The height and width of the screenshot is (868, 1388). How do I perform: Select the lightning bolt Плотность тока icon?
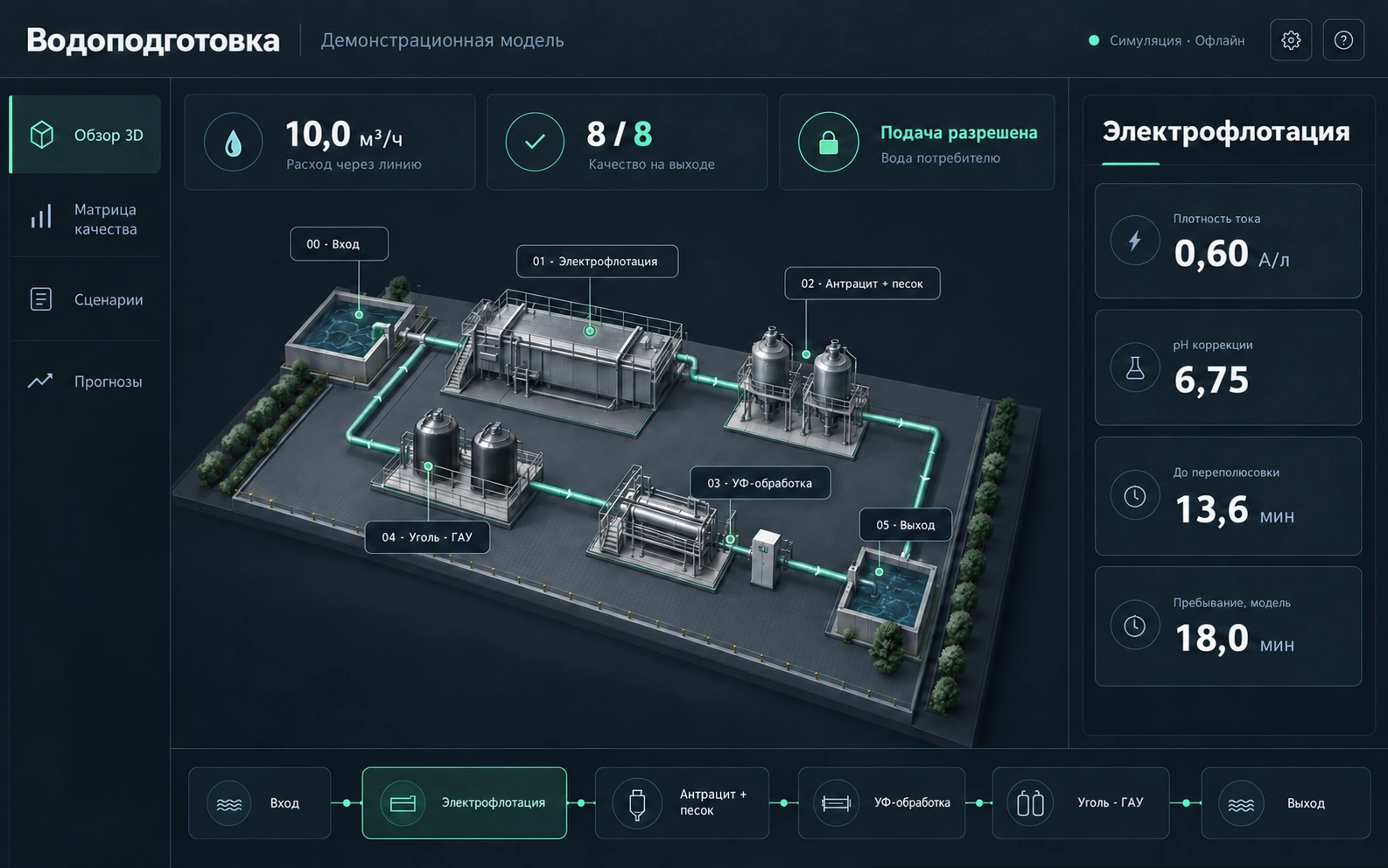coord(1135,241)
